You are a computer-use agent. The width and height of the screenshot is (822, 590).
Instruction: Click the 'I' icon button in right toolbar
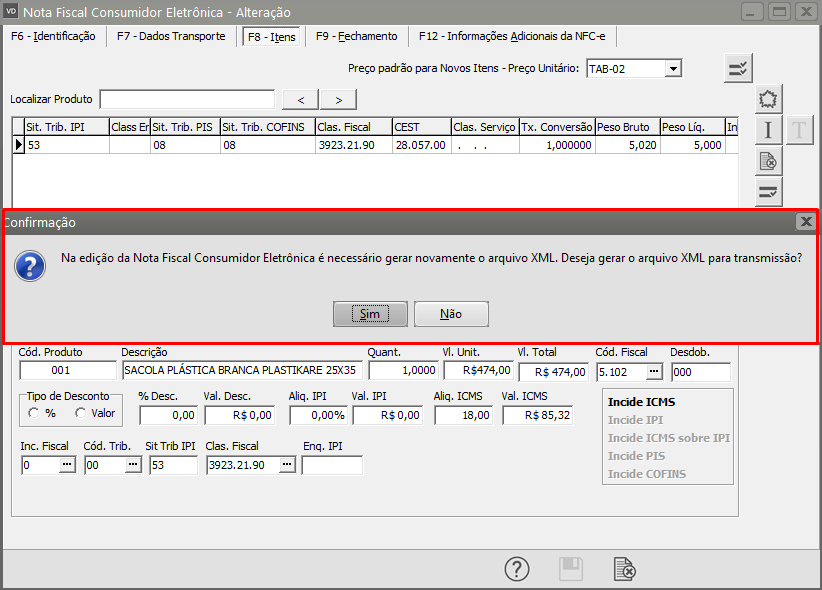pos(769,129)
